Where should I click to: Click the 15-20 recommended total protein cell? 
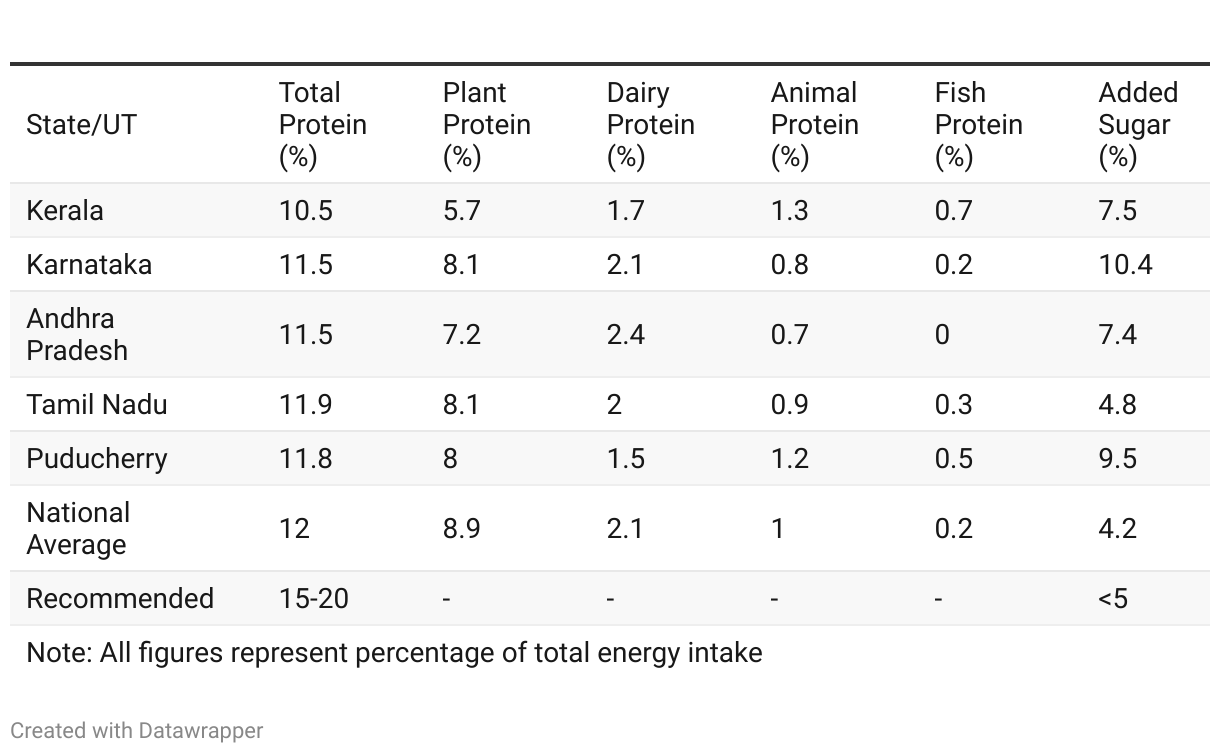tap(314, 599)
